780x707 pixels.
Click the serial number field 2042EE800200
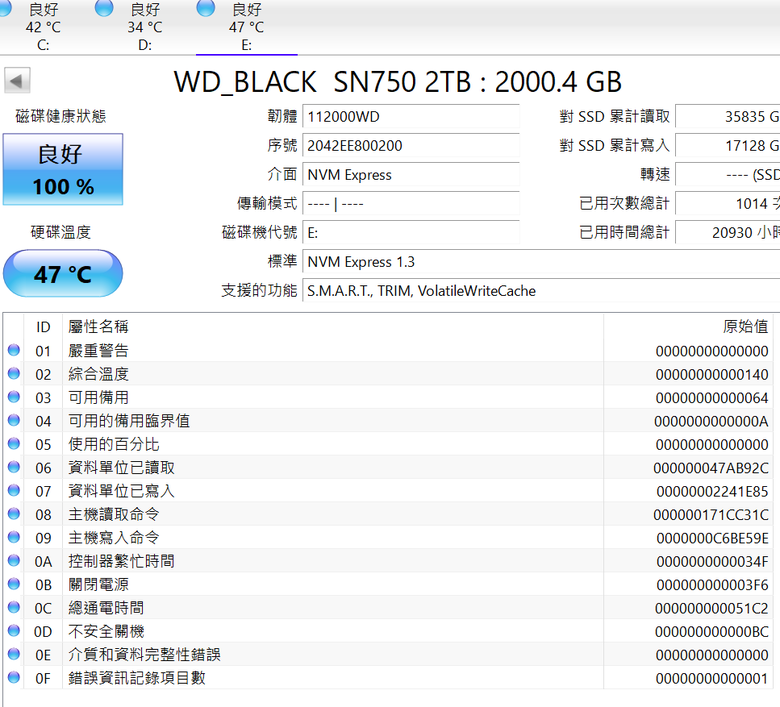[411, 146]
